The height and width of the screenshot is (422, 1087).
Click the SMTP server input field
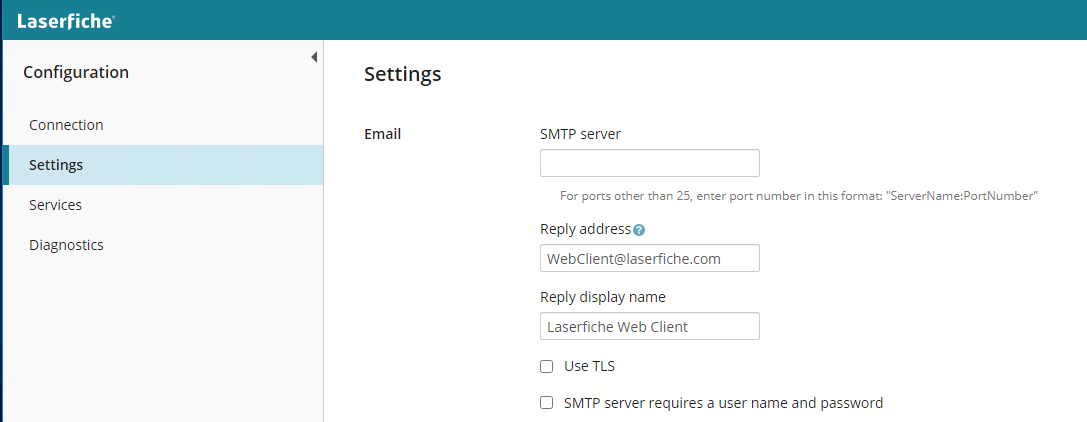[650, 163]
